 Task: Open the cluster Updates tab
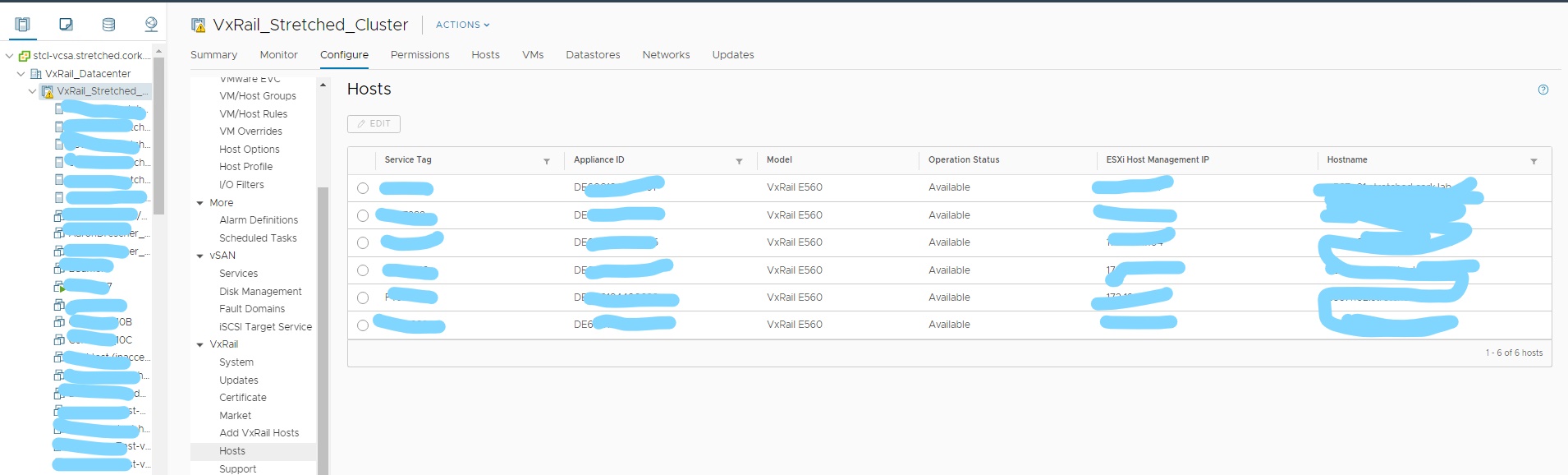click(x=733, y=54)
